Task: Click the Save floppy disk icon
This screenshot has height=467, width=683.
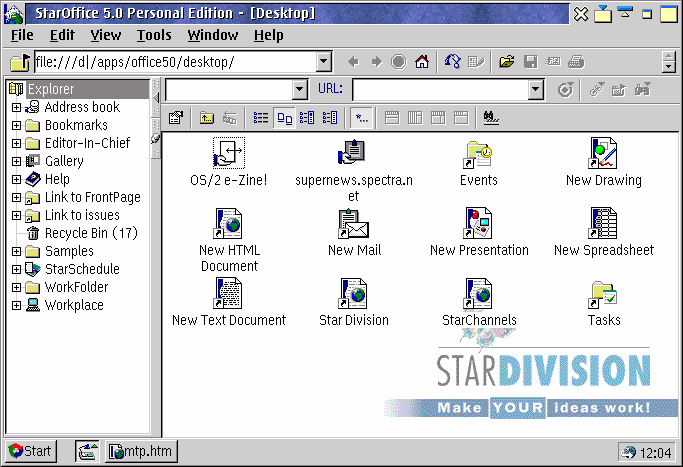Action: click(x=530, y=62)
